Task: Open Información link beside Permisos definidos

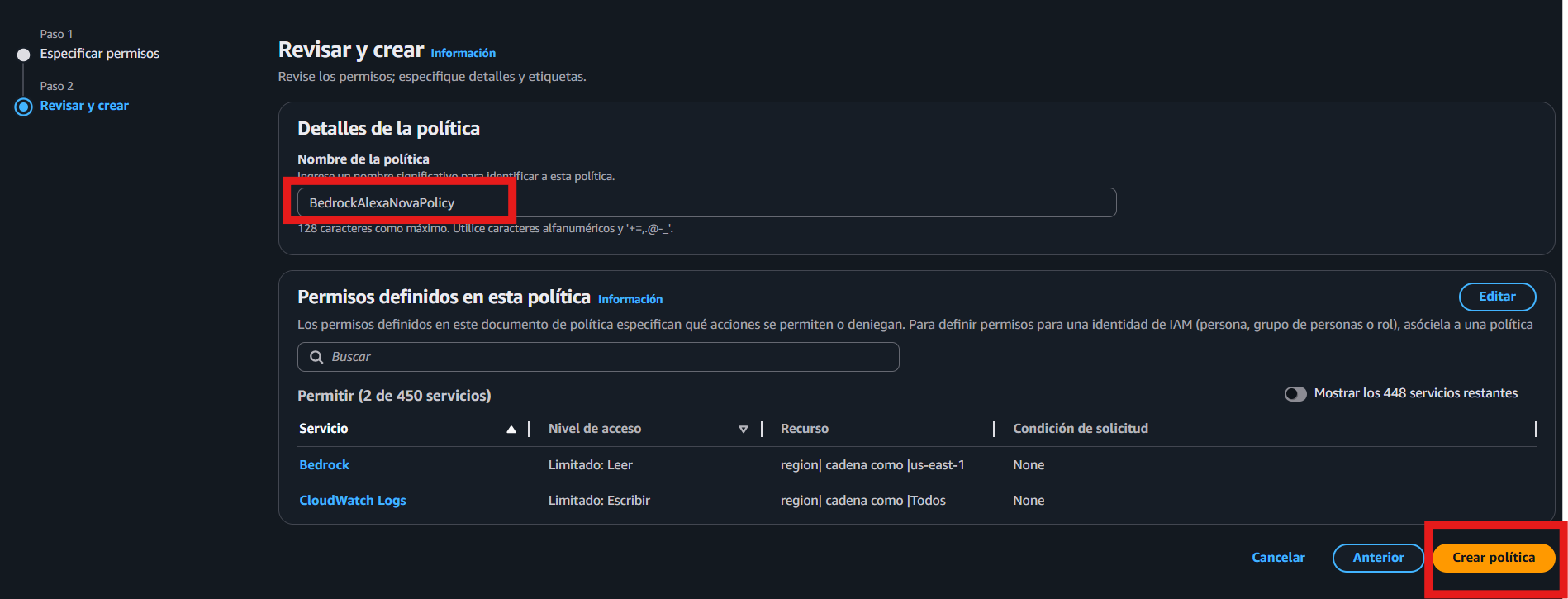Action: (630, 299)
